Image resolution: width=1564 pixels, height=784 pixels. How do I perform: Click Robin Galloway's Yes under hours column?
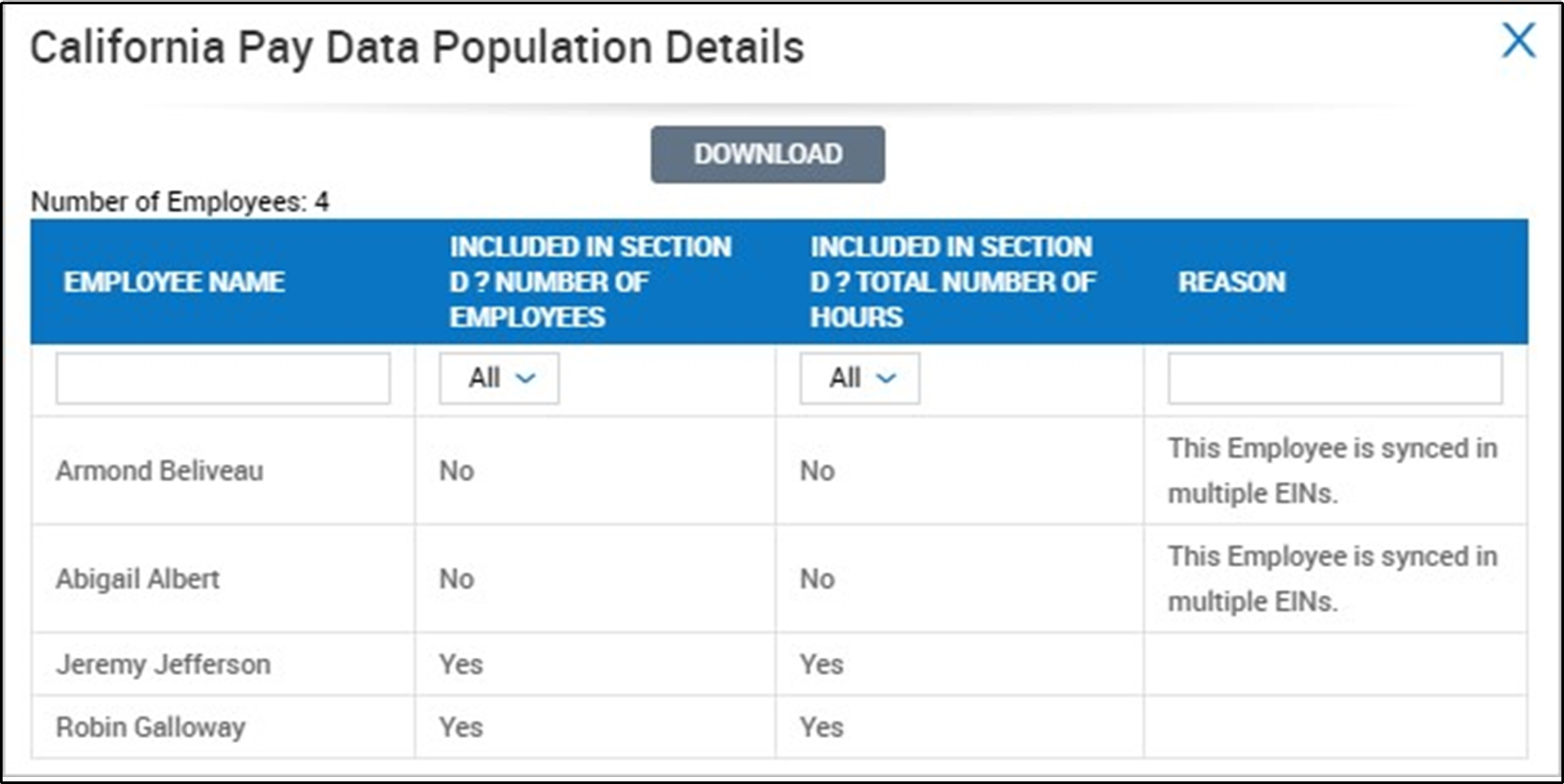(822, 727)
